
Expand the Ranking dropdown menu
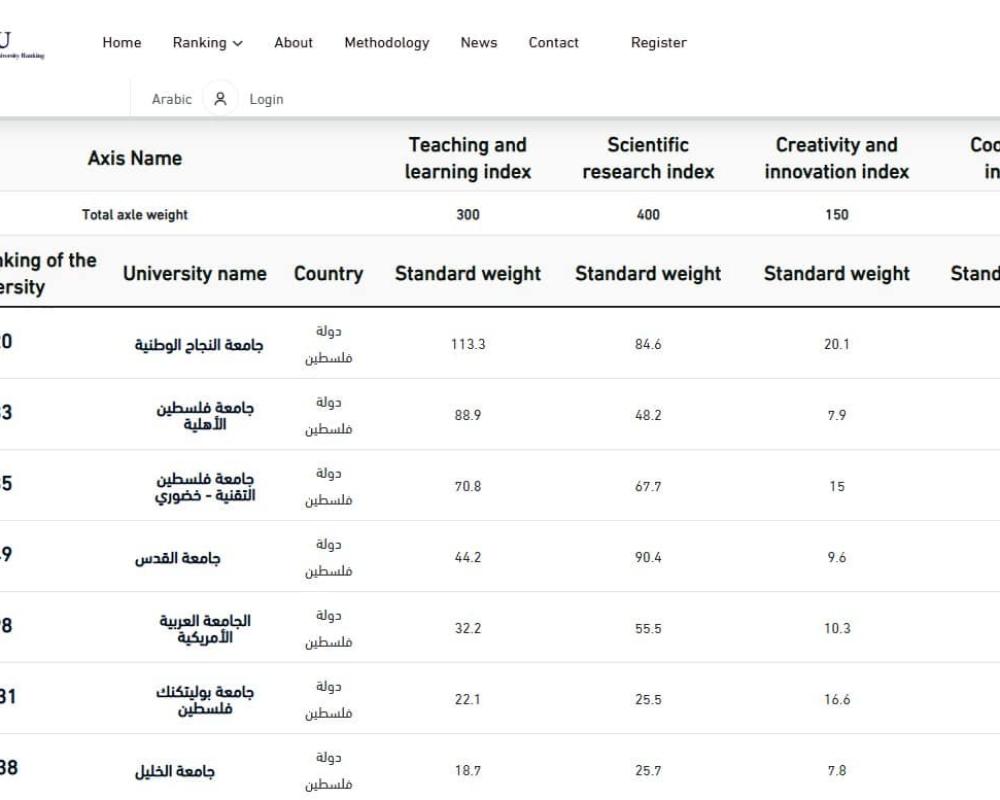[207, 43]
